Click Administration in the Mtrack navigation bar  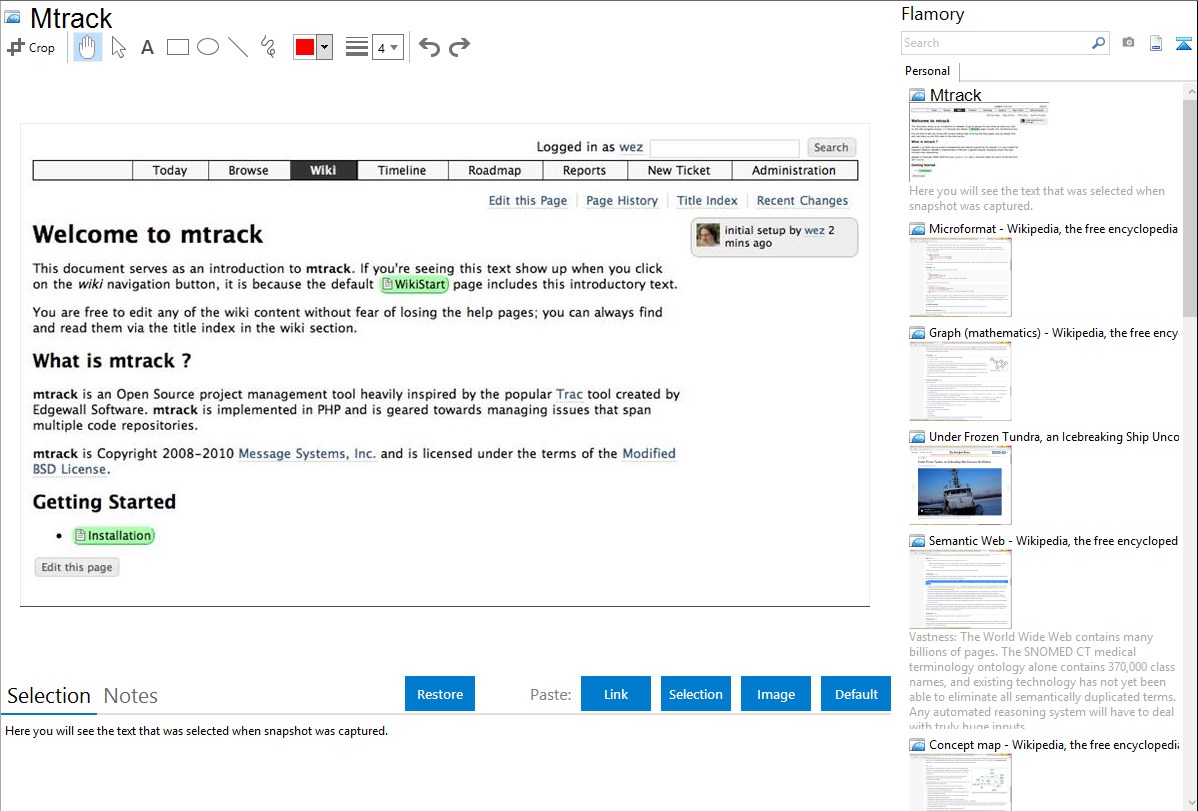point(794,170)
